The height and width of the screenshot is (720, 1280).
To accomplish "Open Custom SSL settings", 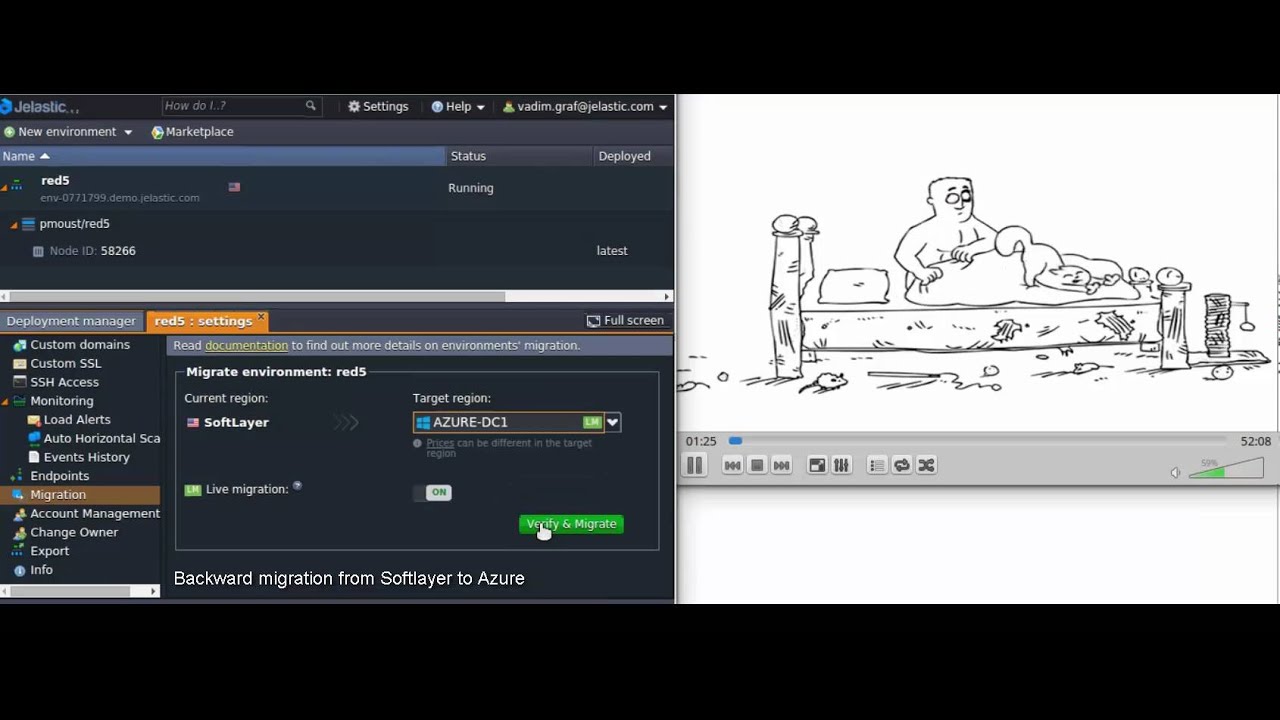I will click(x=66, y=364).
